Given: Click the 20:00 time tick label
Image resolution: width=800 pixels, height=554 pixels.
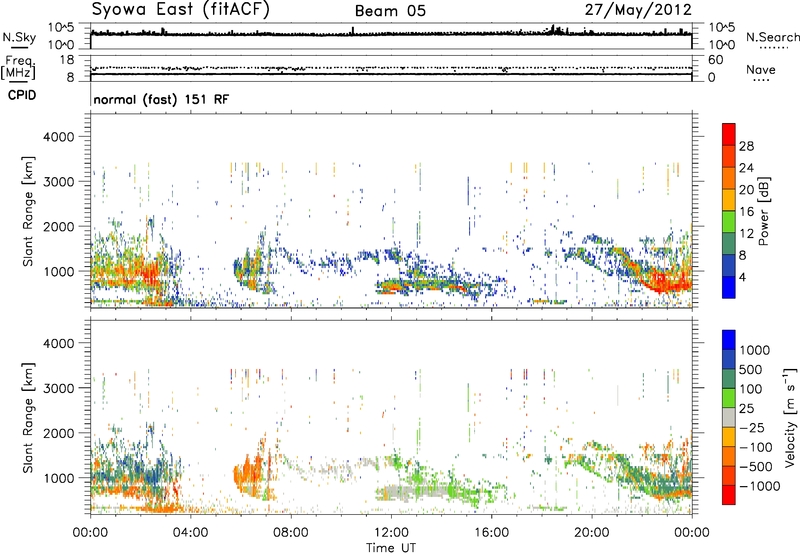Looking at the screenshot, I should 591,533.
